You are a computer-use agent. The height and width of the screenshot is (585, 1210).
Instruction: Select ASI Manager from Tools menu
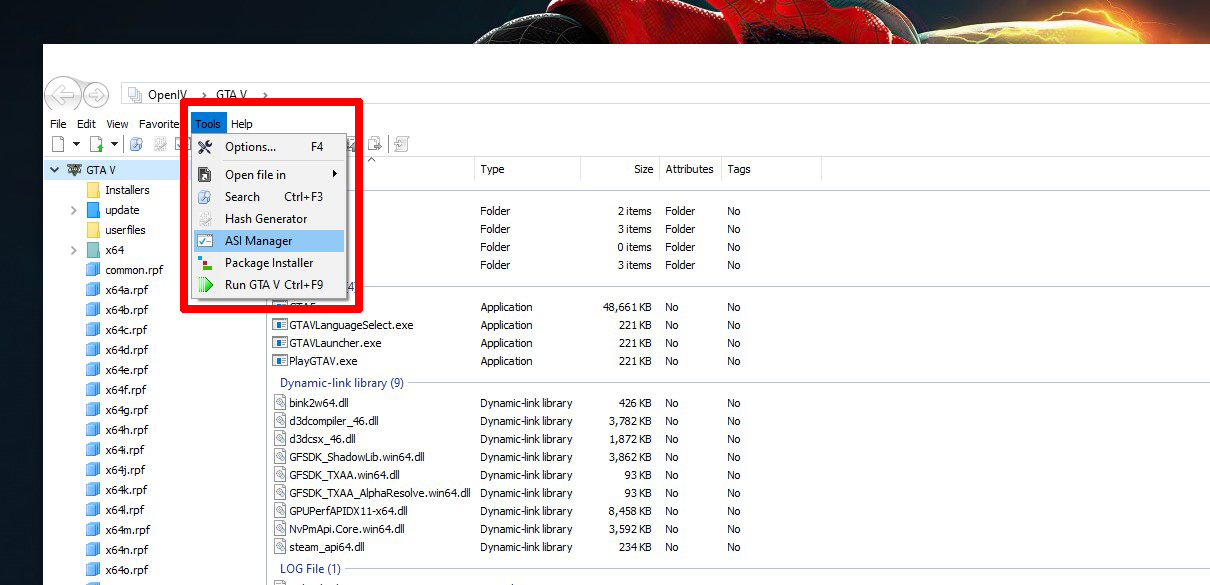tap(258, 241)
